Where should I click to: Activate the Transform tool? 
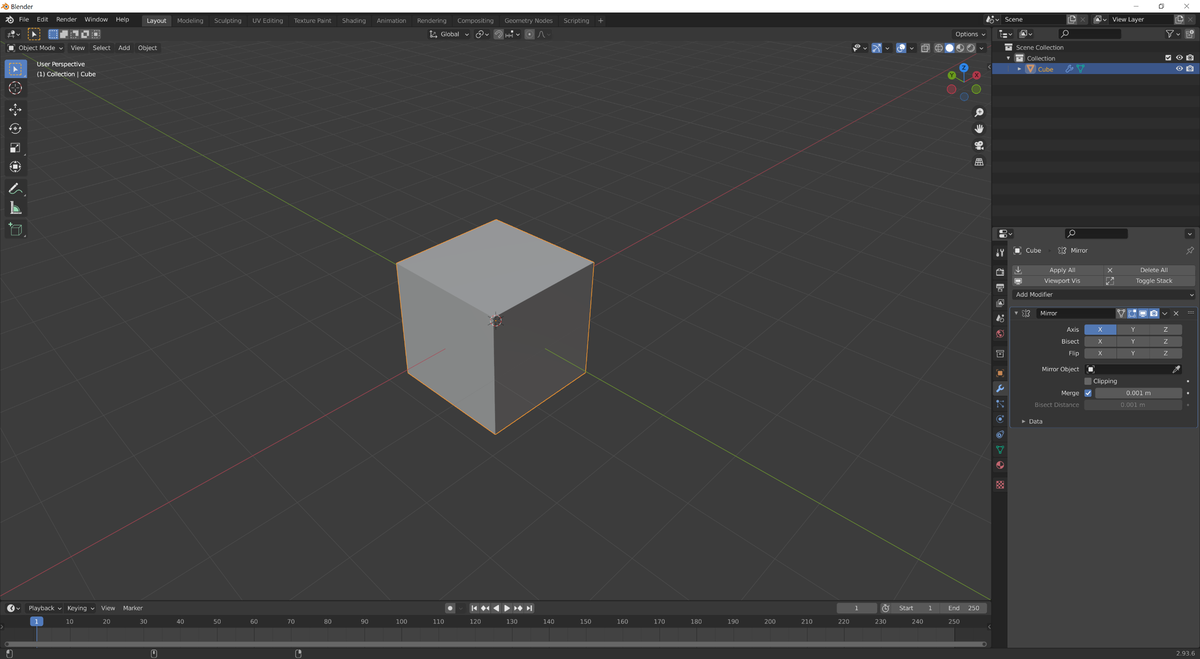click(15, 167)
